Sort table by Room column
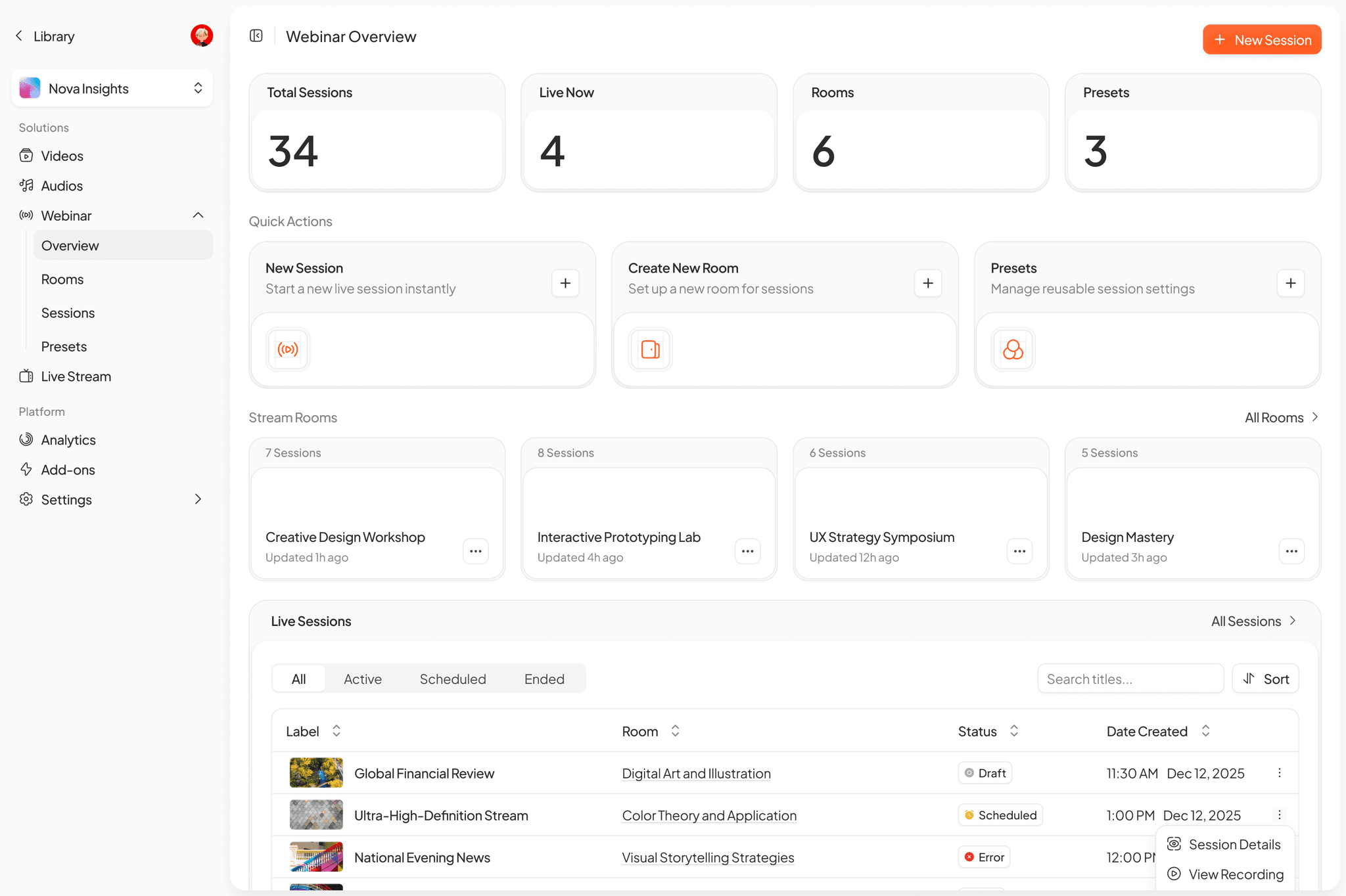 pos(675,731)
